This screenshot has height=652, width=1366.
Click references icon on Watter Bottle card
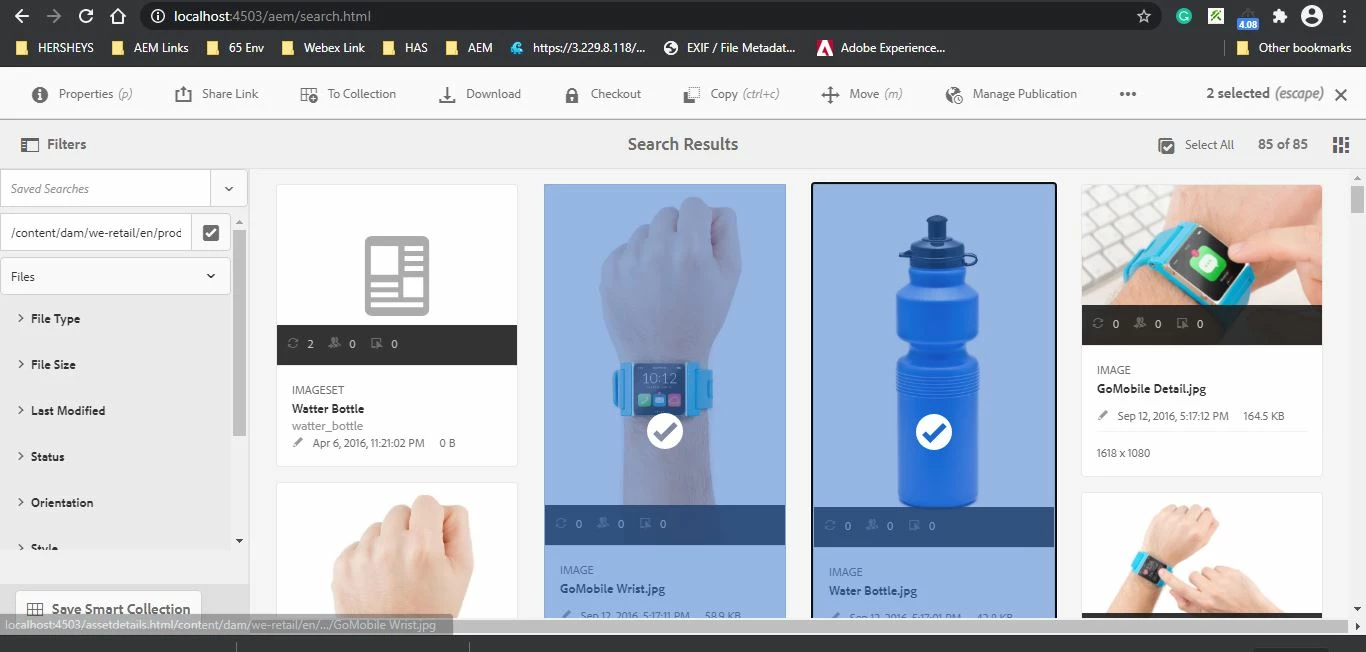click(x=293, y=344)
